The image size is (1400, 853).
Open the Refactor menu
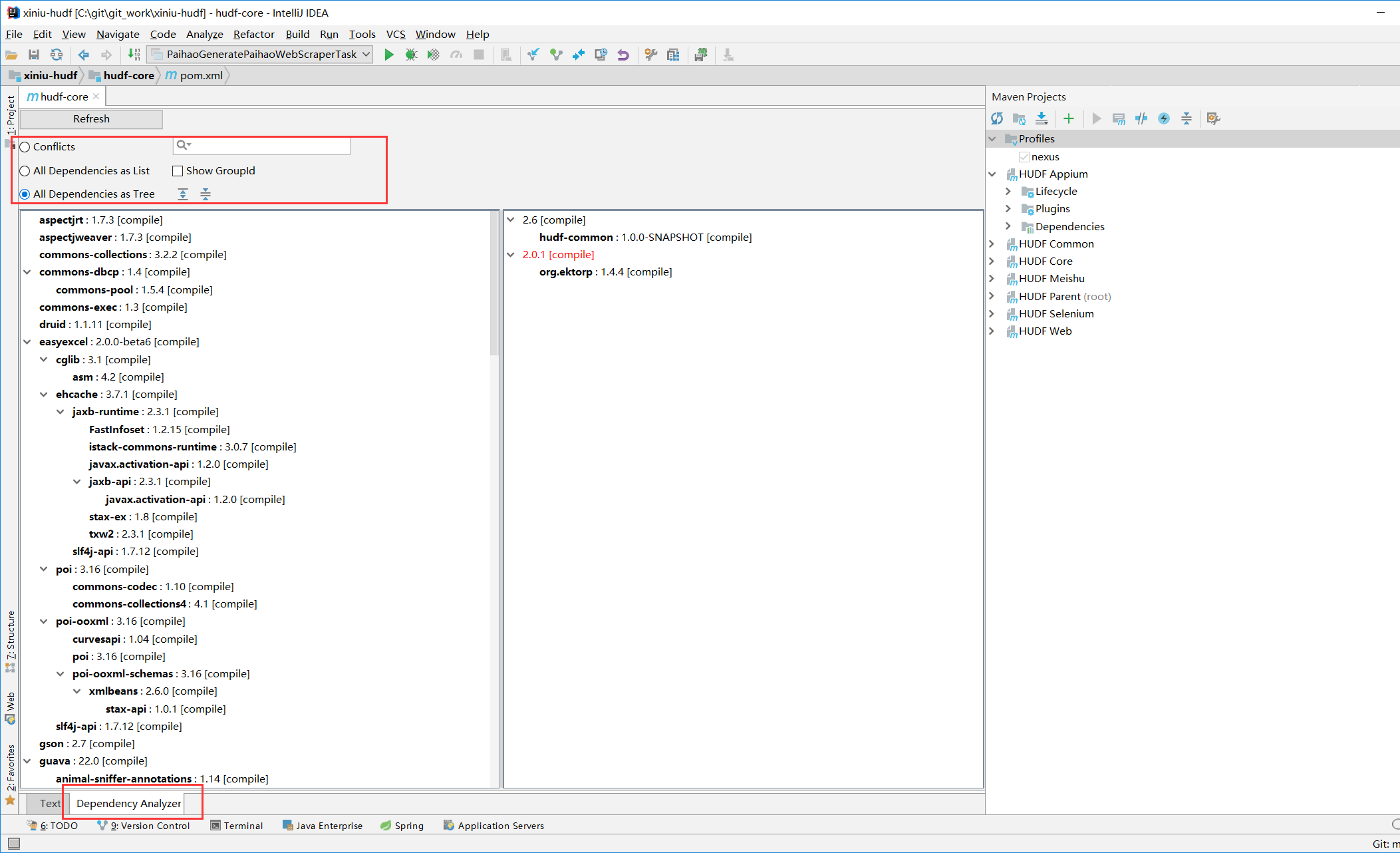point(253,34)
